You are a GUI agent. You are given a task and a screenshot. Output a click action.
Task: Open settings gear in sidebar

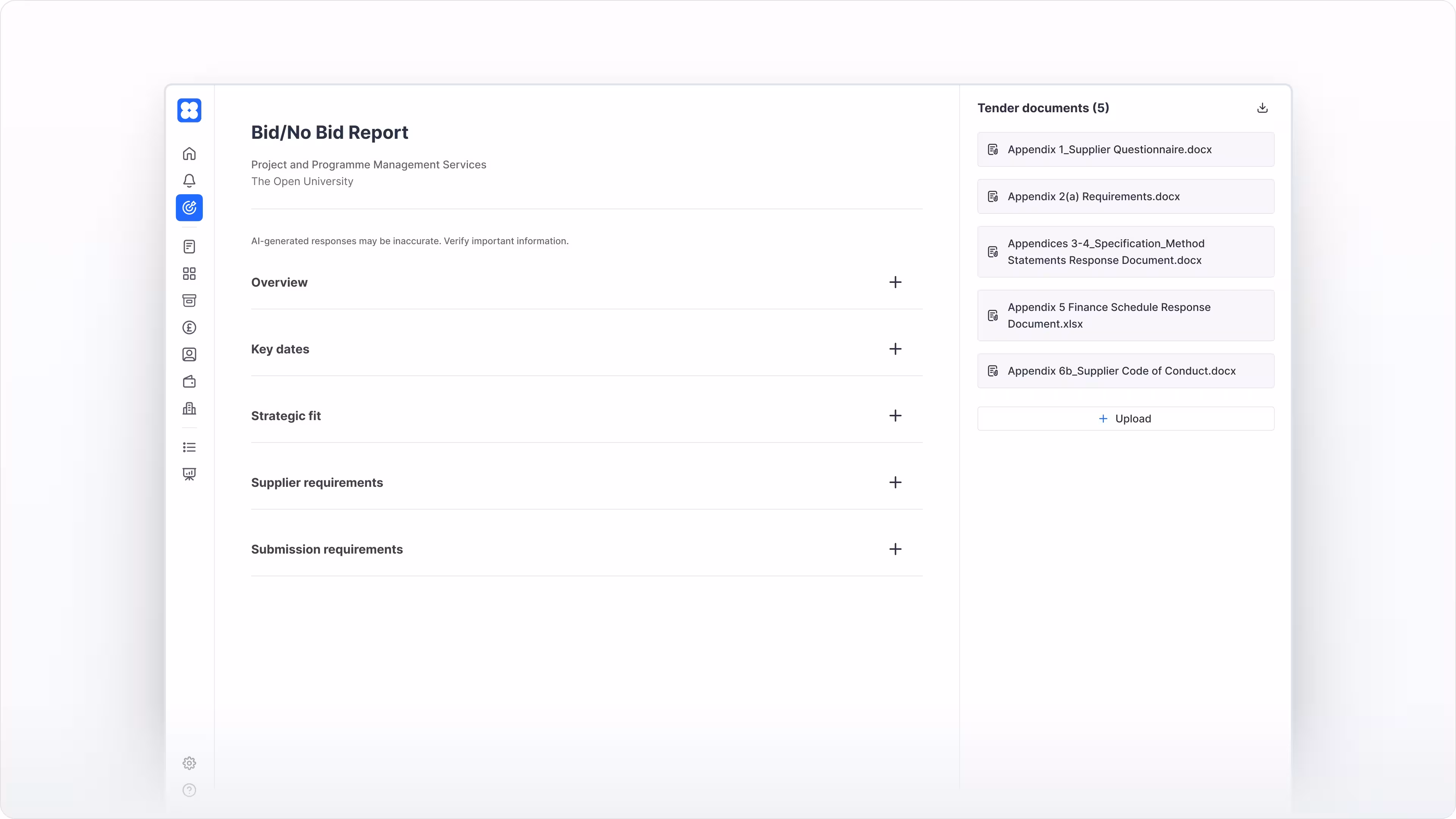click(189, 763)
